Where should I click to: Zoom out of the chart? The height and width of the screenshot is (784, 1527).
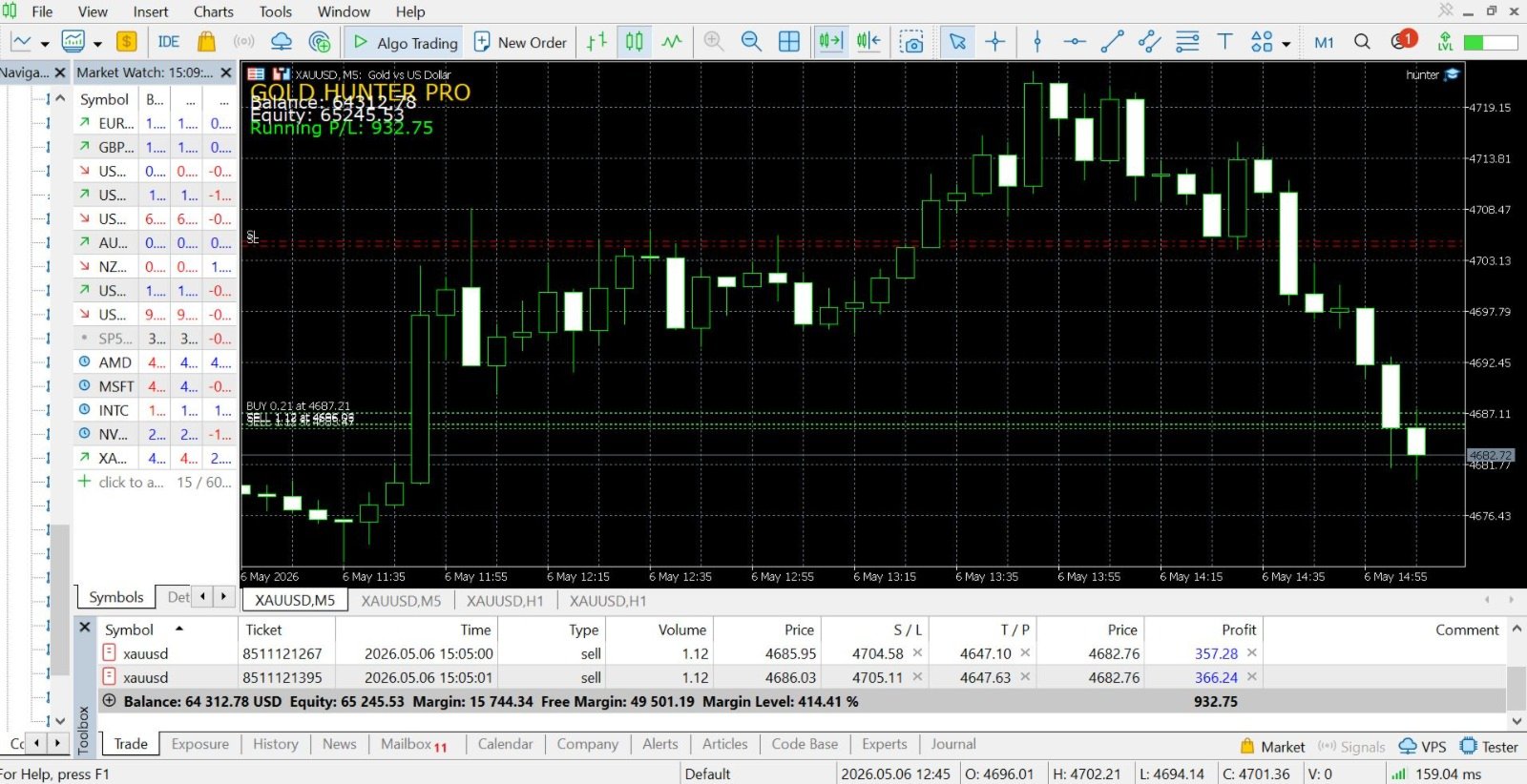point(751,42)
